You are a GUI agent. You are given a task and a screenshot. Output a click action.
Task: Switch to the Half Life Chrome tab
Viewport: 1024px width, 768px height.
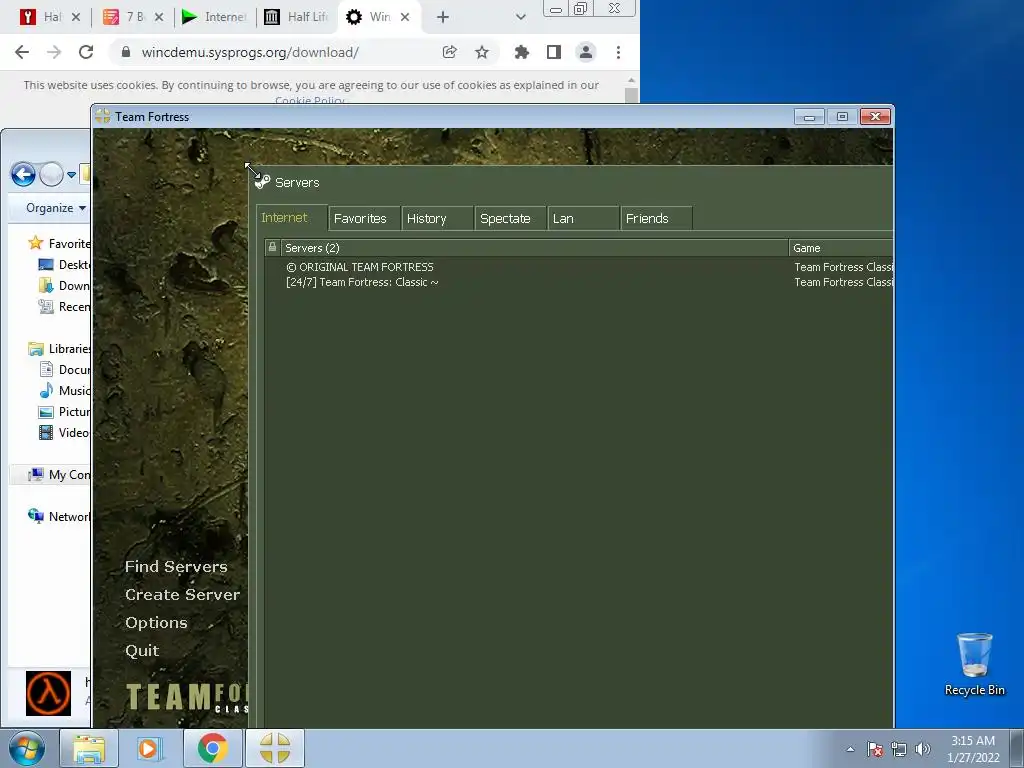click(296, 17)
